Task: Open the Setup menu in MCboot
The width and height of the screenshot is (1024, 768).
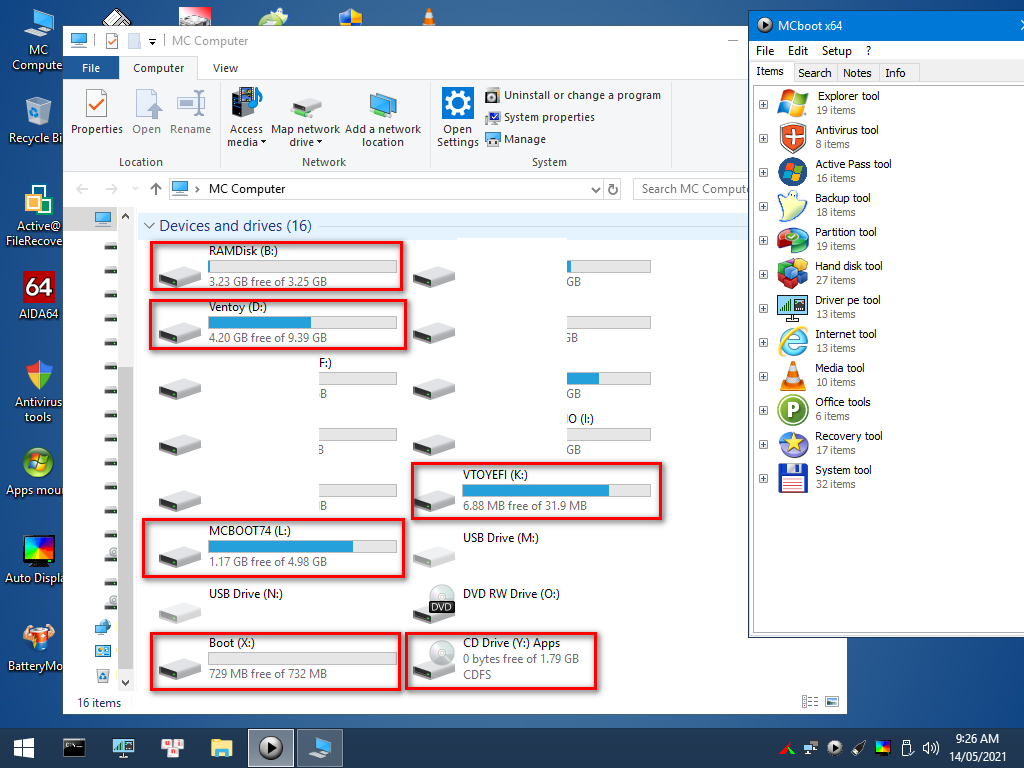Action: [837, 51]
